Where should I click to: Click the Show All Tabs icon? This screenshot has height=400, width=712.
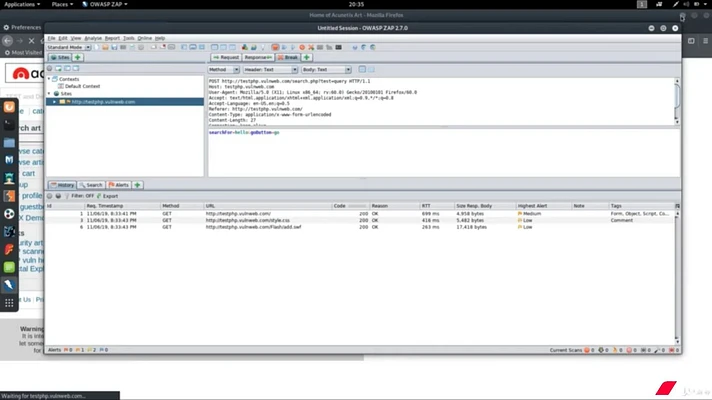coord(153,47)
